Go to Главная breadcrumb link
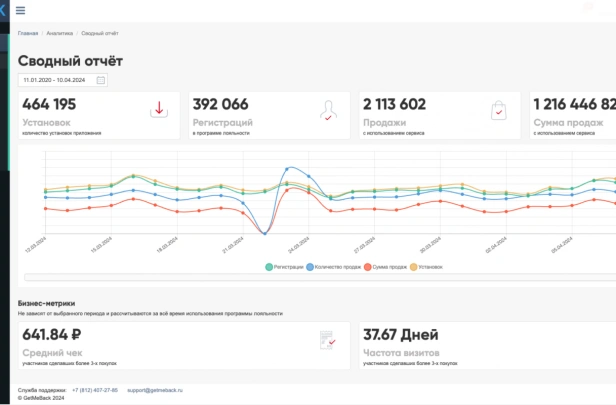616x405 pixels. [28, 33]
